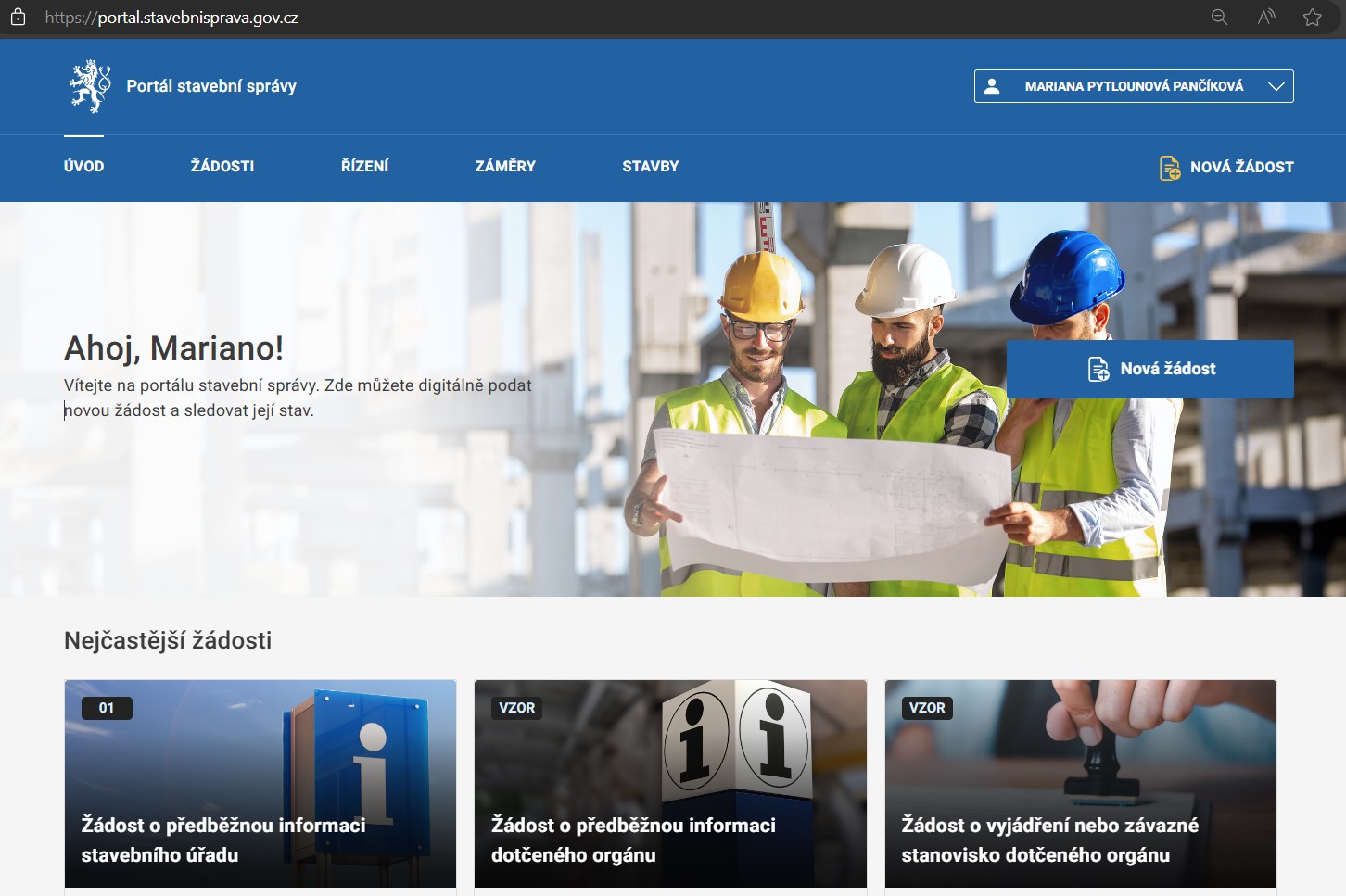Click the Czech lion coat of arms logo

pos(90,86)
